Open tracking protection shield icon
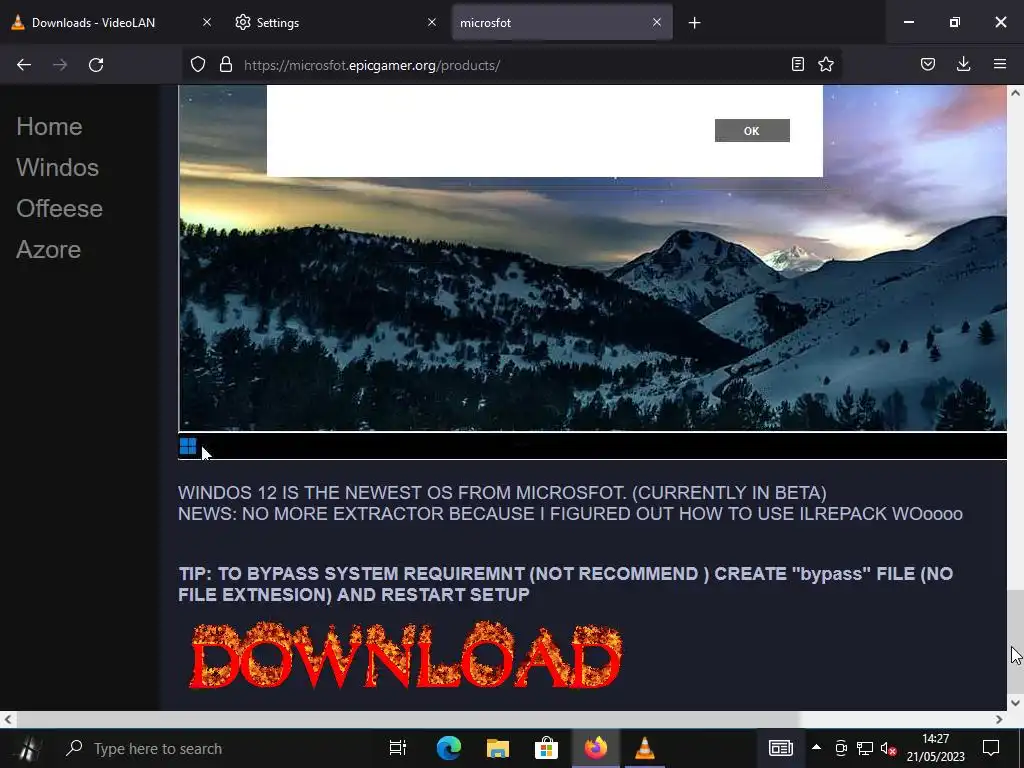Screen dimensions: 1024x768 tap(198, 65)
